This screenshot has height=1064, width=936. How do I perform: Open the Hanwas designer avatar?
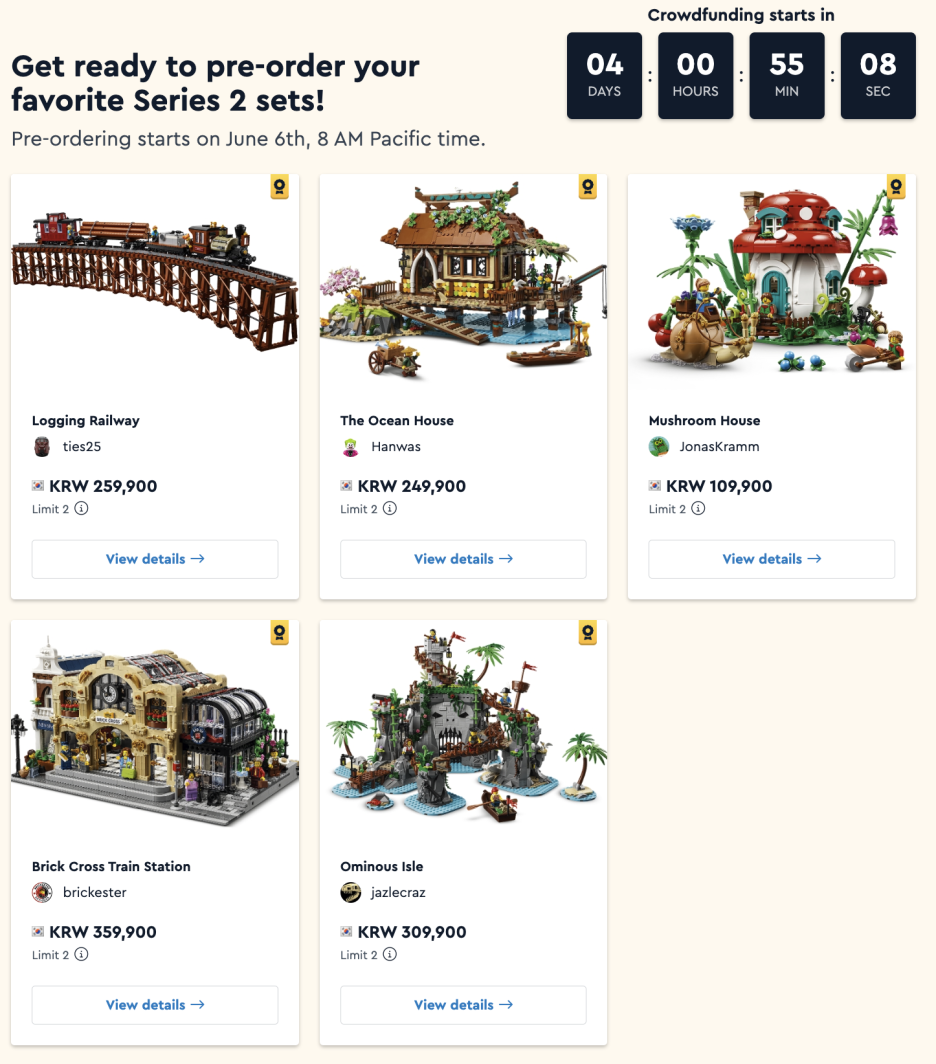[350, 446]
